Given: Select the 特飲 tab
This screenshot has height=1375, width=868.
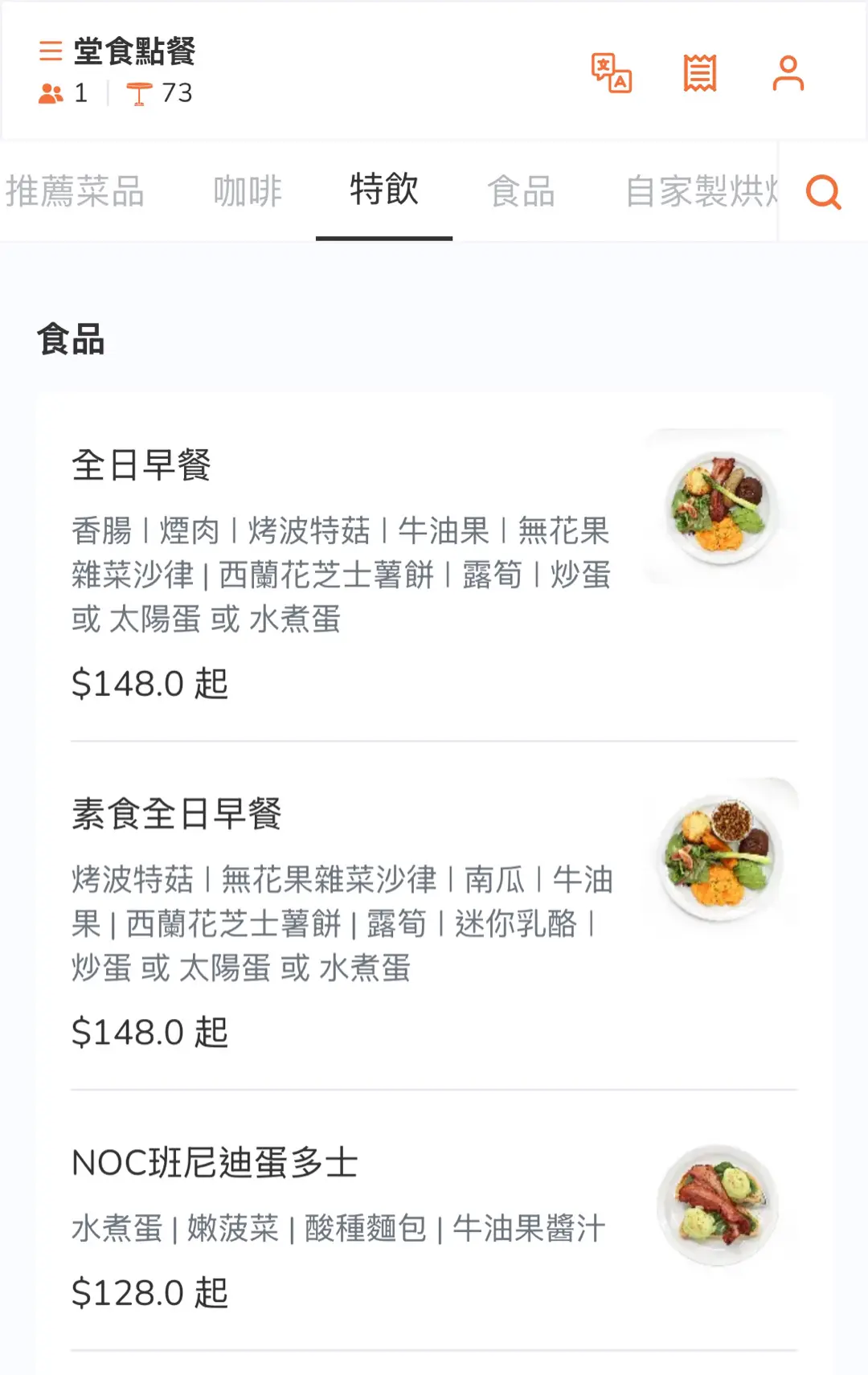Looking at the screenshot, I should [x=384, y=190].
